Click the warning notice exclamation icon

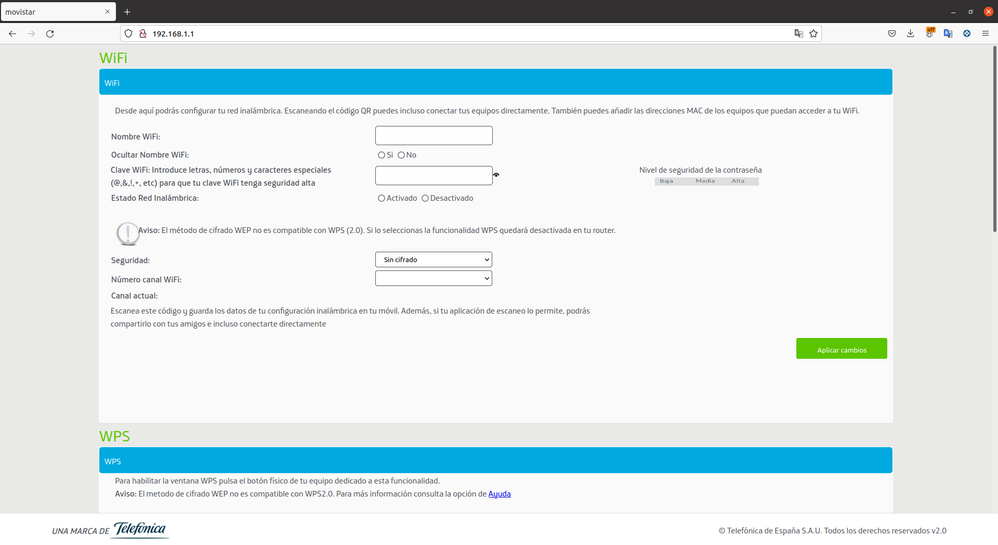127,233
